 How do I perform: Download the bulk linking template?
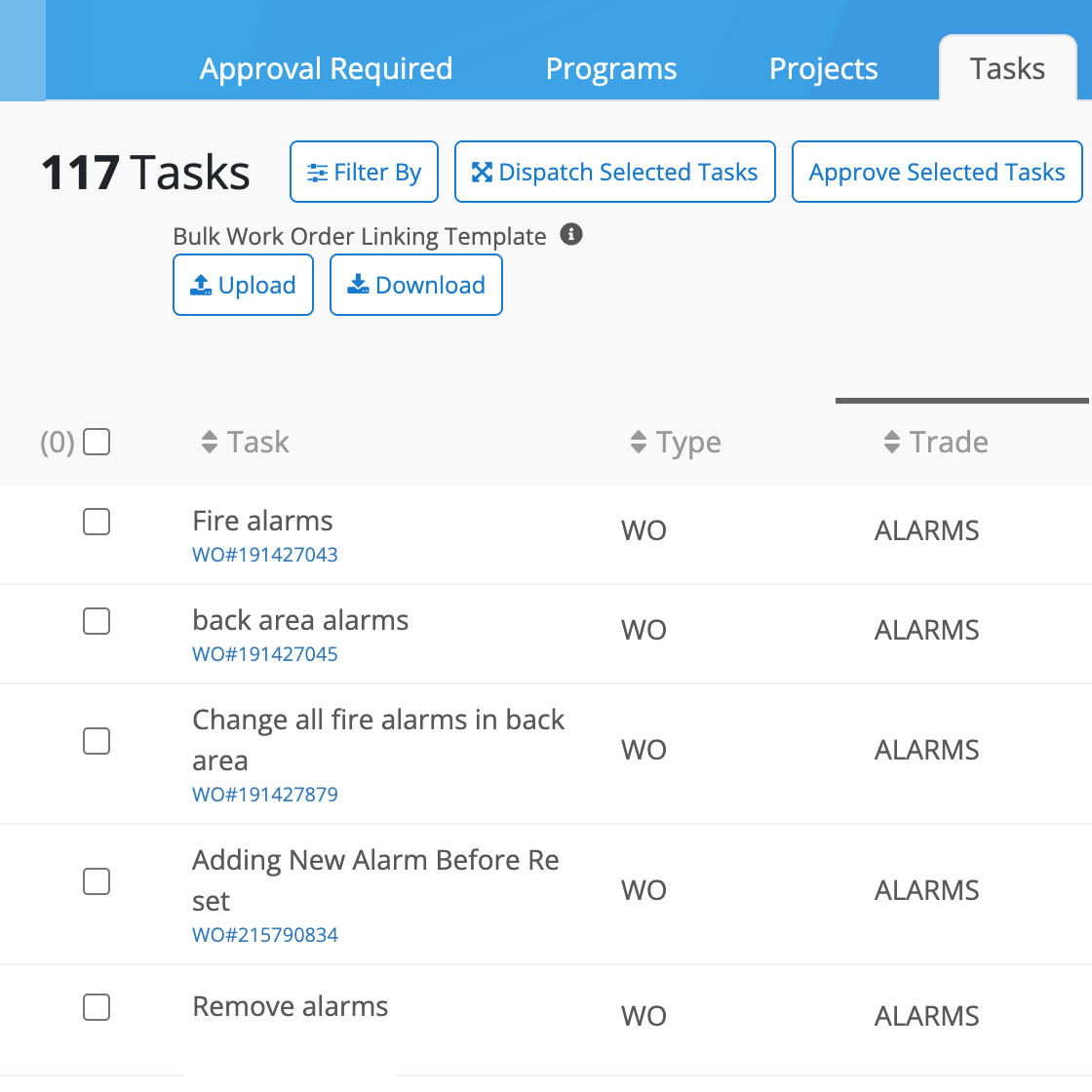(416, 285)
